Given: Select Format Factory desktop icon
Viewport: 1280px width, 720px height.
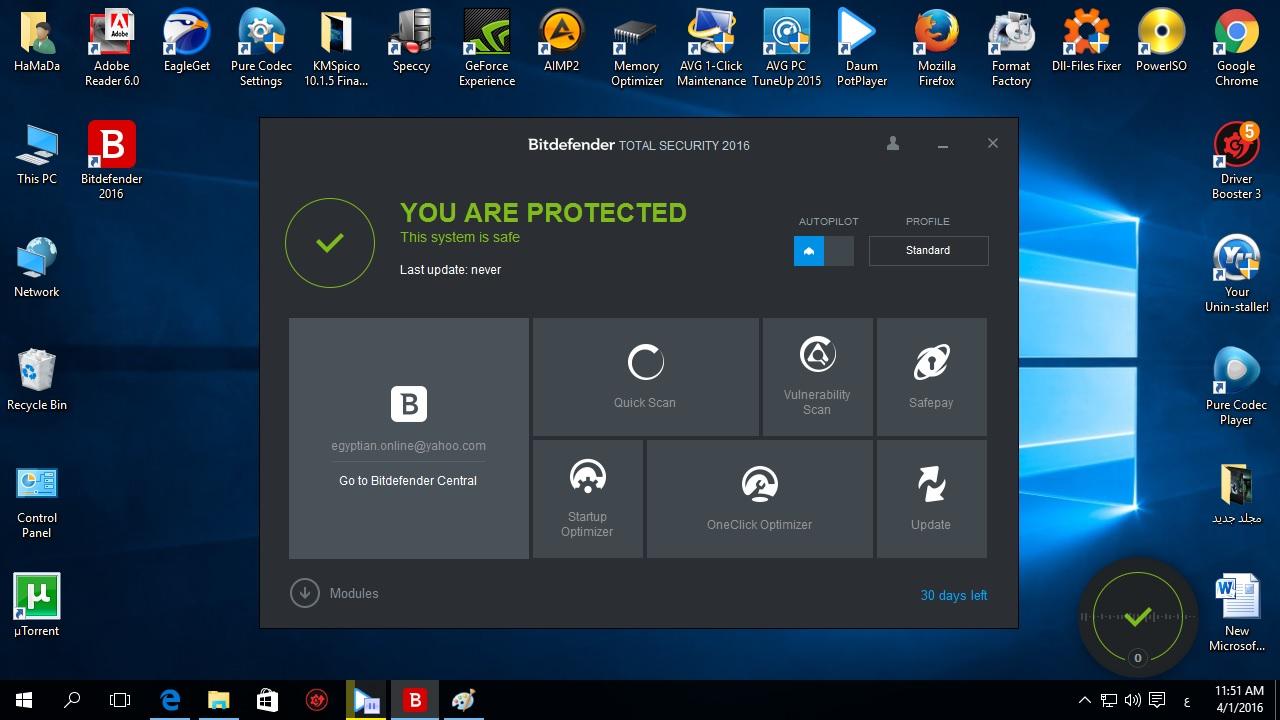Looking at the screenshot, I should tap(1011, 48).
